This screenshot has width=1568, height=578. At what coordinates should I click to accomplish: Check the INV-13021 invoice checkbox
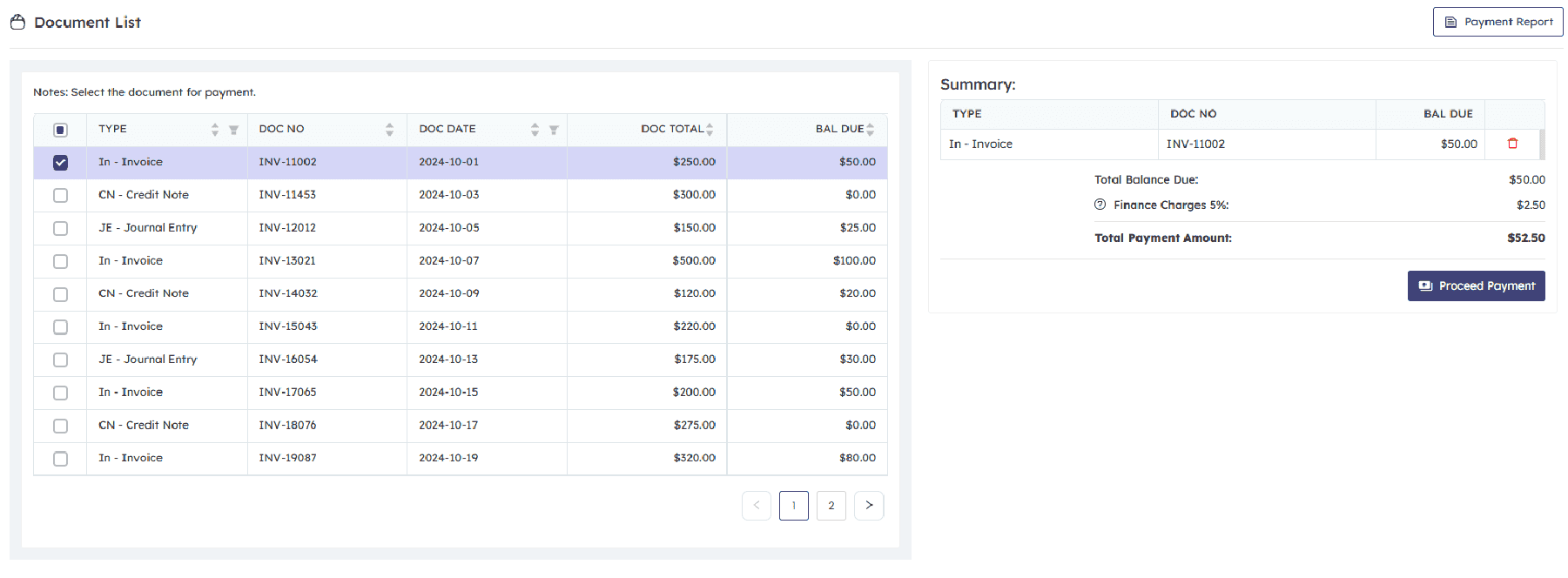point(60,261)
